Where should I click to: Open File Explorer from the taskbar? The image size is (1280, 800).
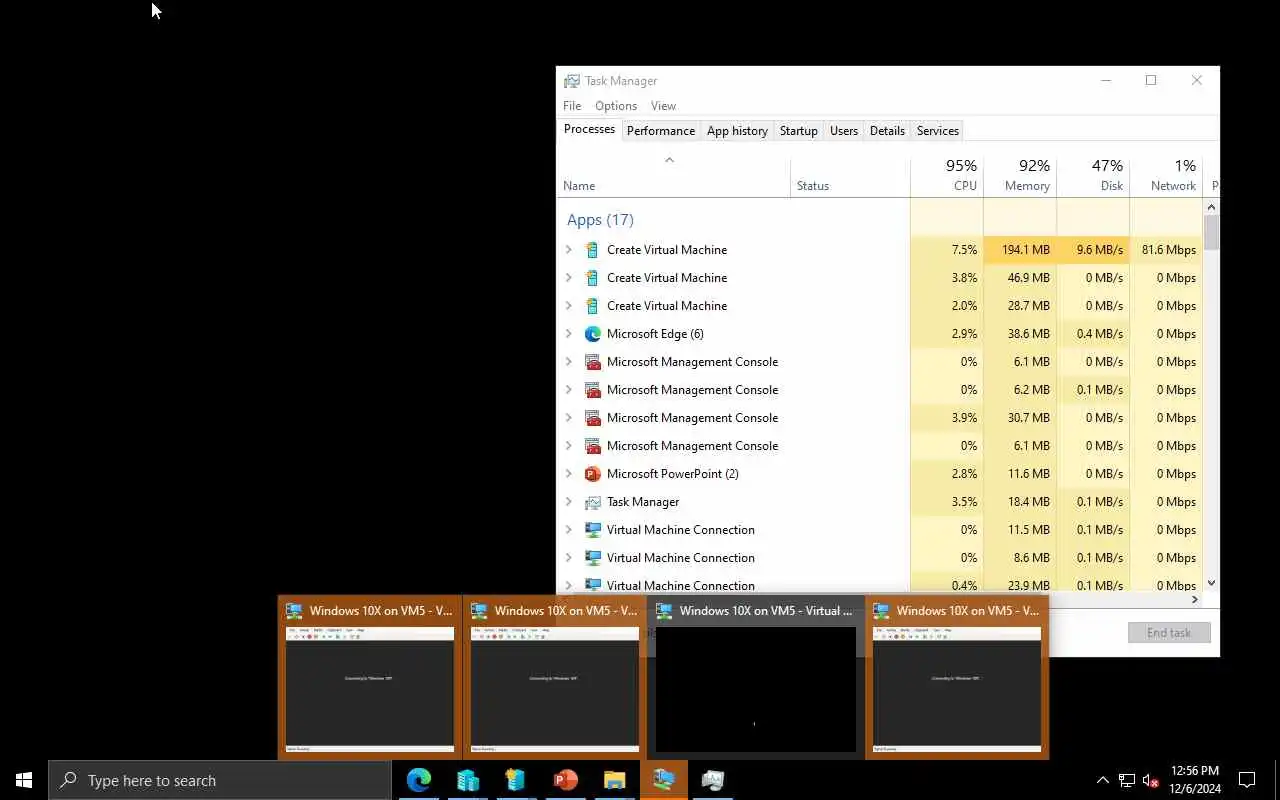point(614,780)
